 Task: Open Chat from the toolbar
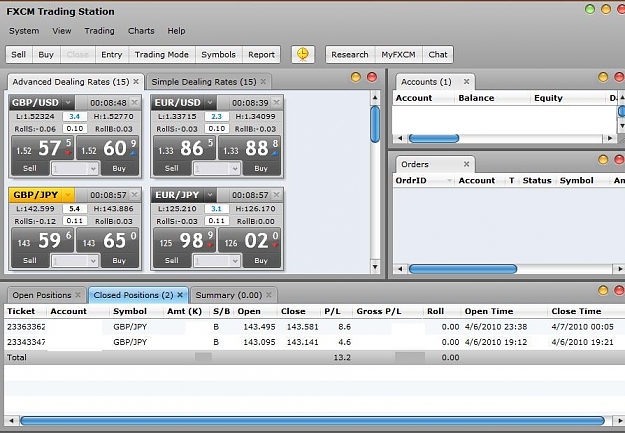(x=438, y=55)
